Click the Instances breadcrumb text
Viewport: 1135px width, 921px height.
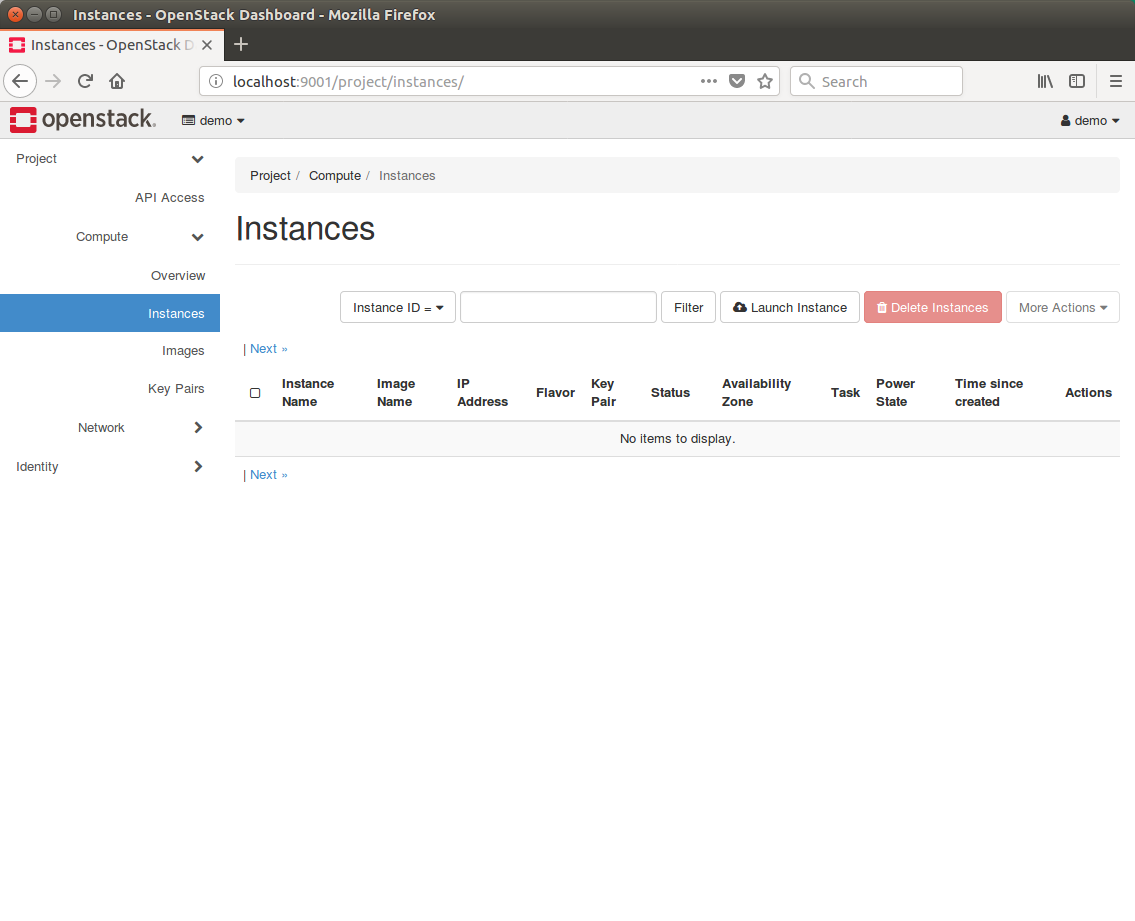(x=407, y=176)
